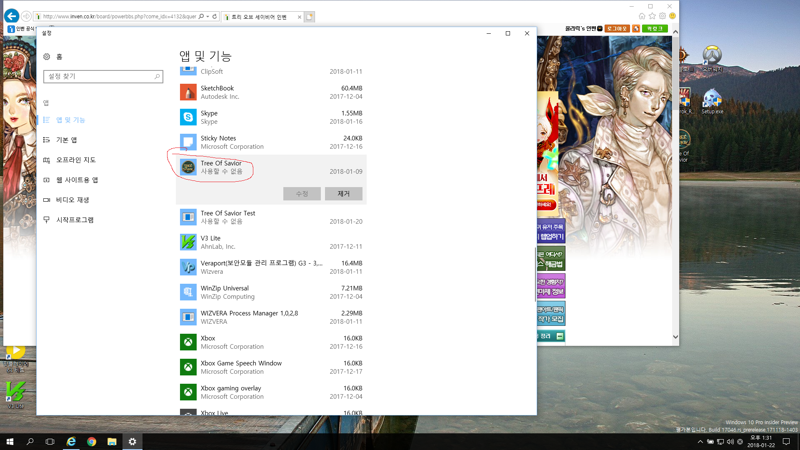Open taskbar search magnifier

pos(30,441)
